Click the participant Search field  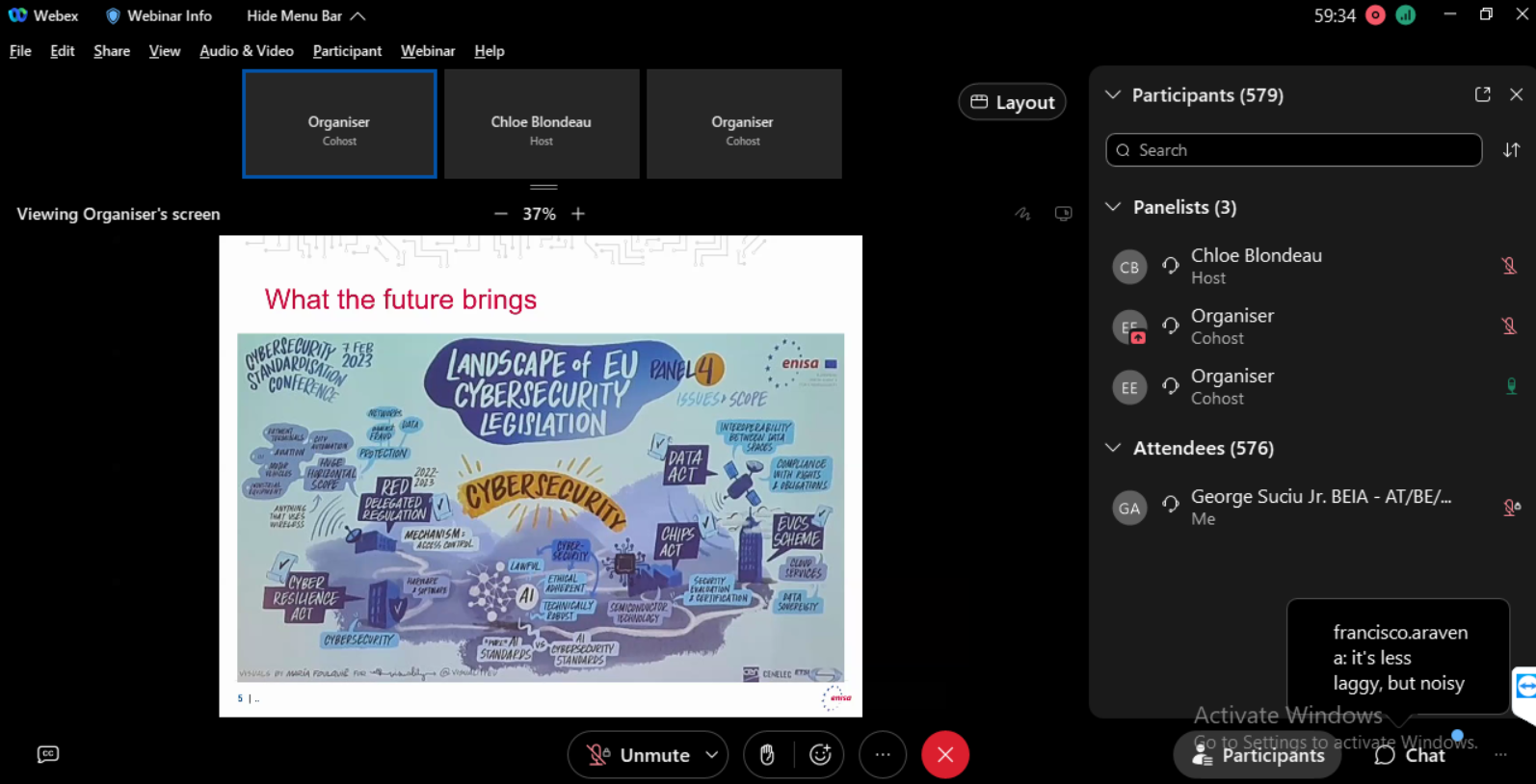coord(1293,150)
